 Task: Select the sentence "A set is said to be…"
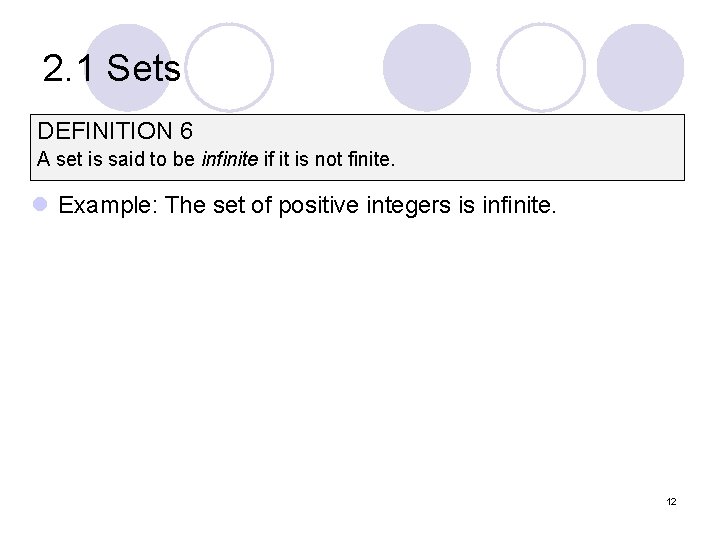[216, 159]
